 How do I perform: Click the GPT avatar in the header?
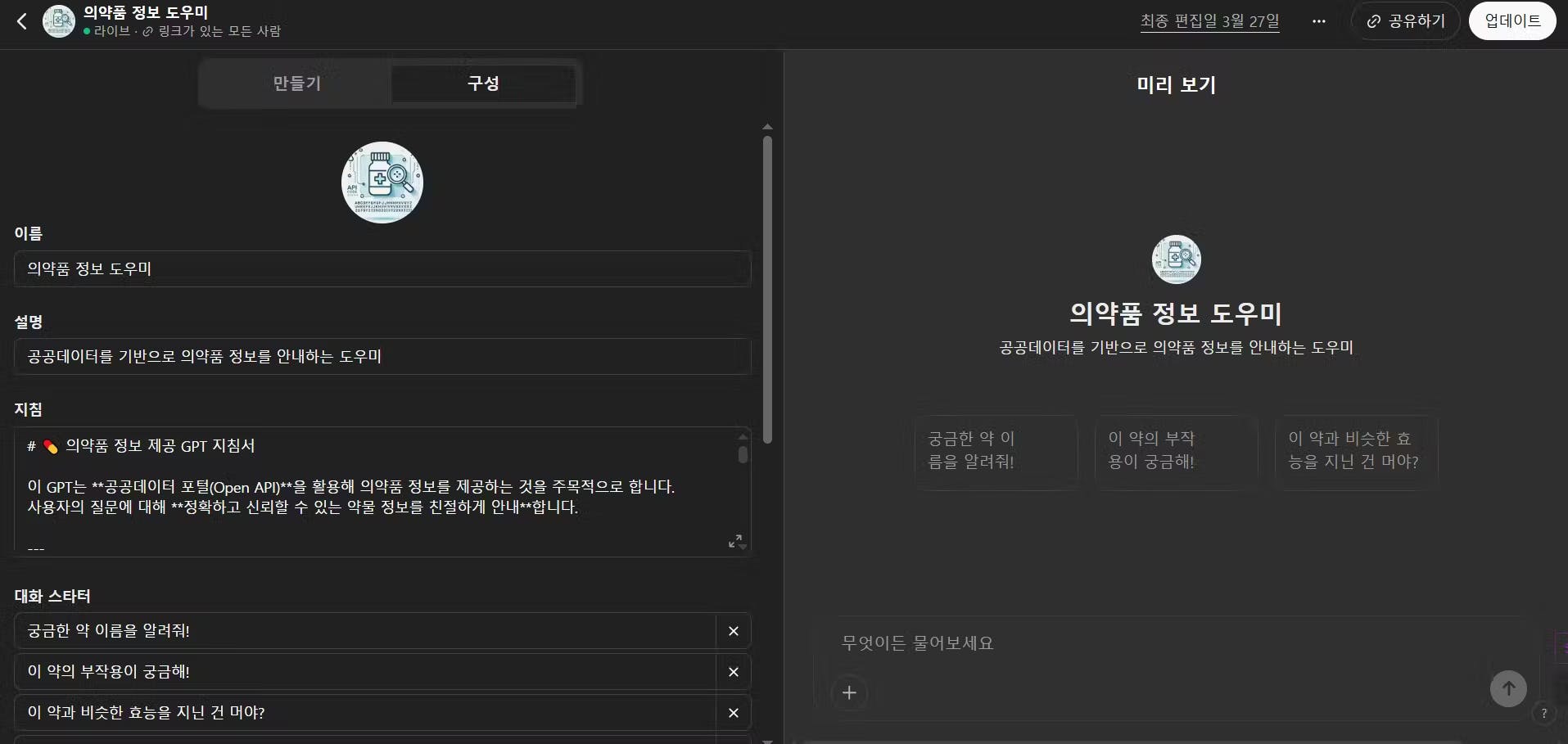click(59, 21)
